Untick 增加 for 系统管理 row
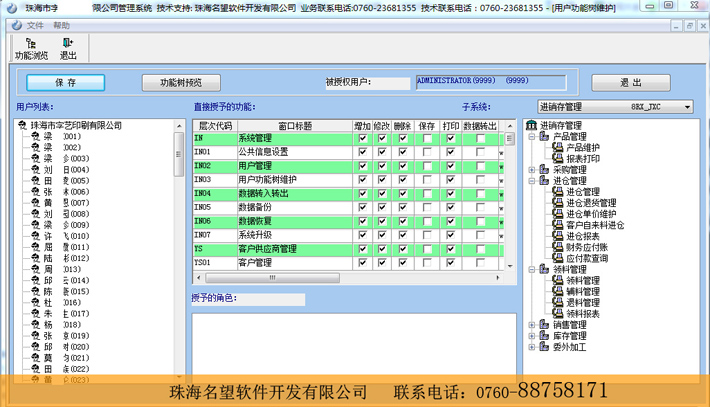The height and width of the screenshot is (407, 710). click(x=362, y=138)
